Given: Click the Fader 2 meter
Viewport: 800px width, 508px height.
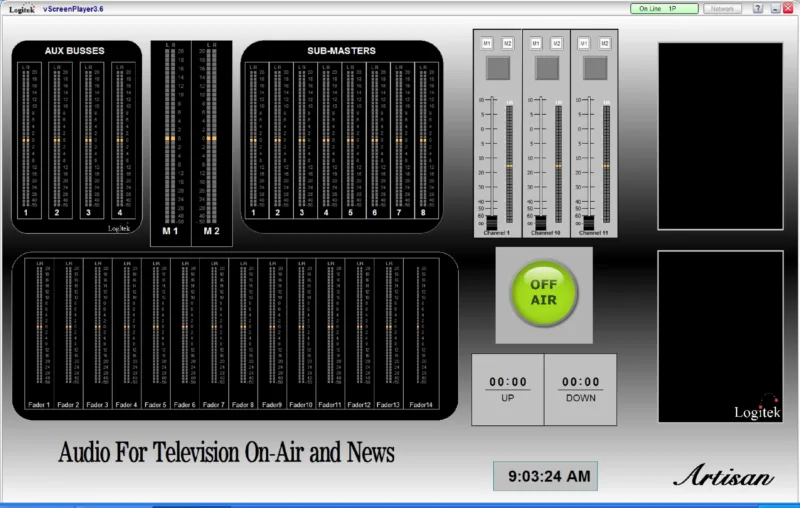Looking at the screenshot, I should (68, 334).
